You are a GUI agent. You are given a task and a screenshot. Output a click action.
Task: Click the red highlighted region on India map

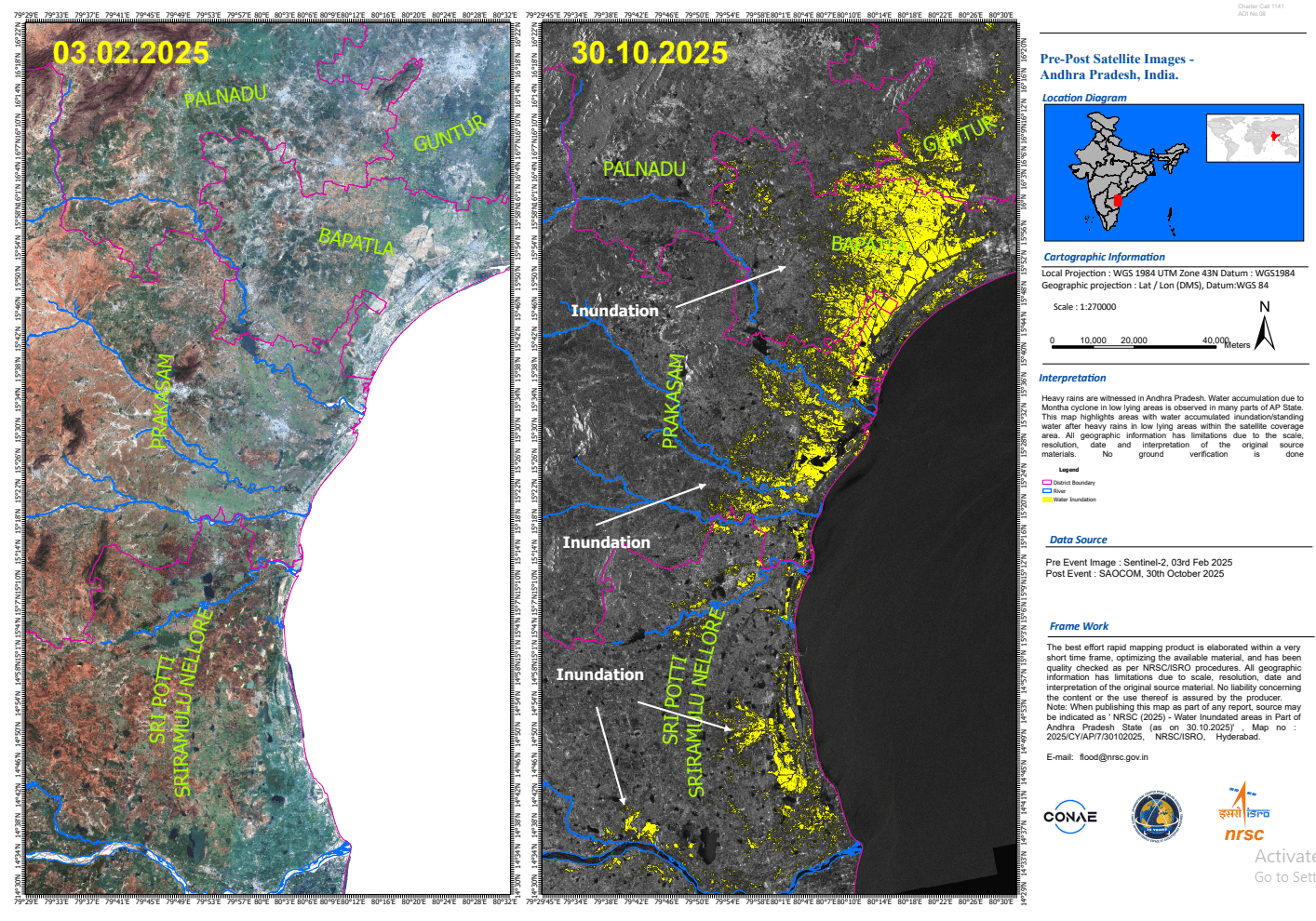tap(1118, 200)
